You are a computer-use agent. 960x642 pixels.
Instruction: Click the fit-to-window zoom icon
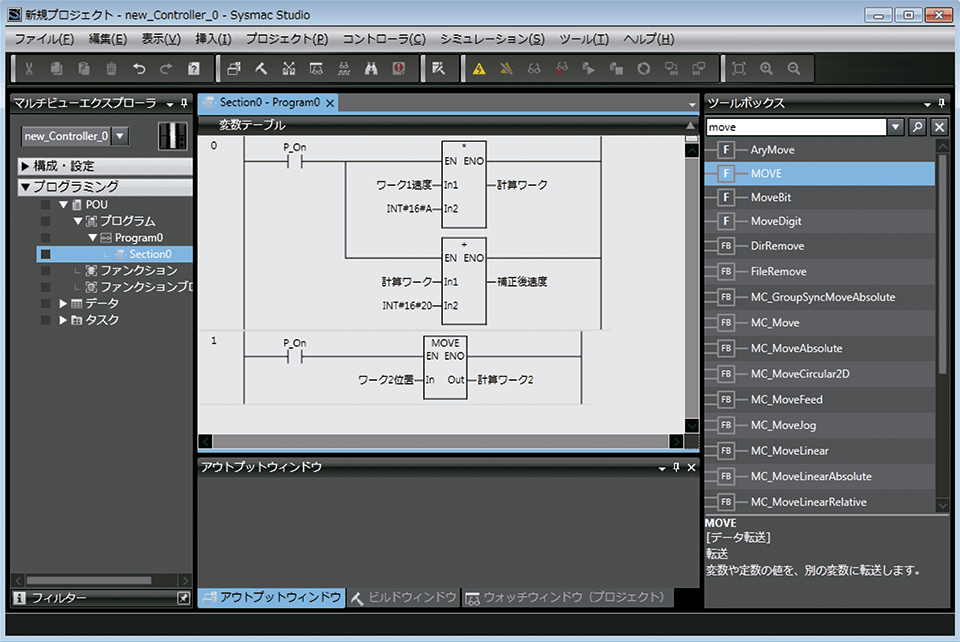(x=739, y=69)
